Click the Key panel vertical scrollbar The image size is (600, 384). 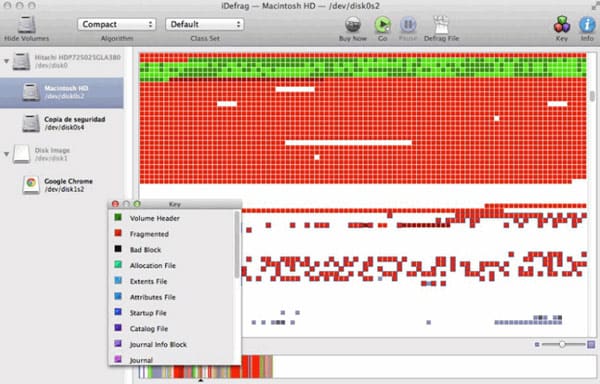tap(237, 246)
